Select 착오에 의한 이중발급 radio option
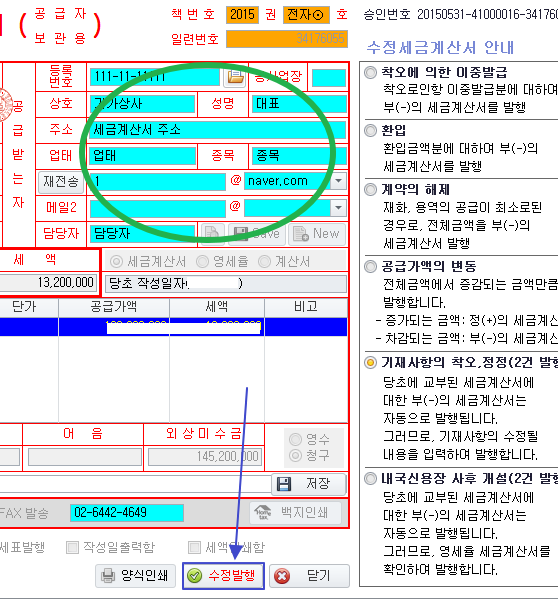558x599 pixels. tap(370, 73)
